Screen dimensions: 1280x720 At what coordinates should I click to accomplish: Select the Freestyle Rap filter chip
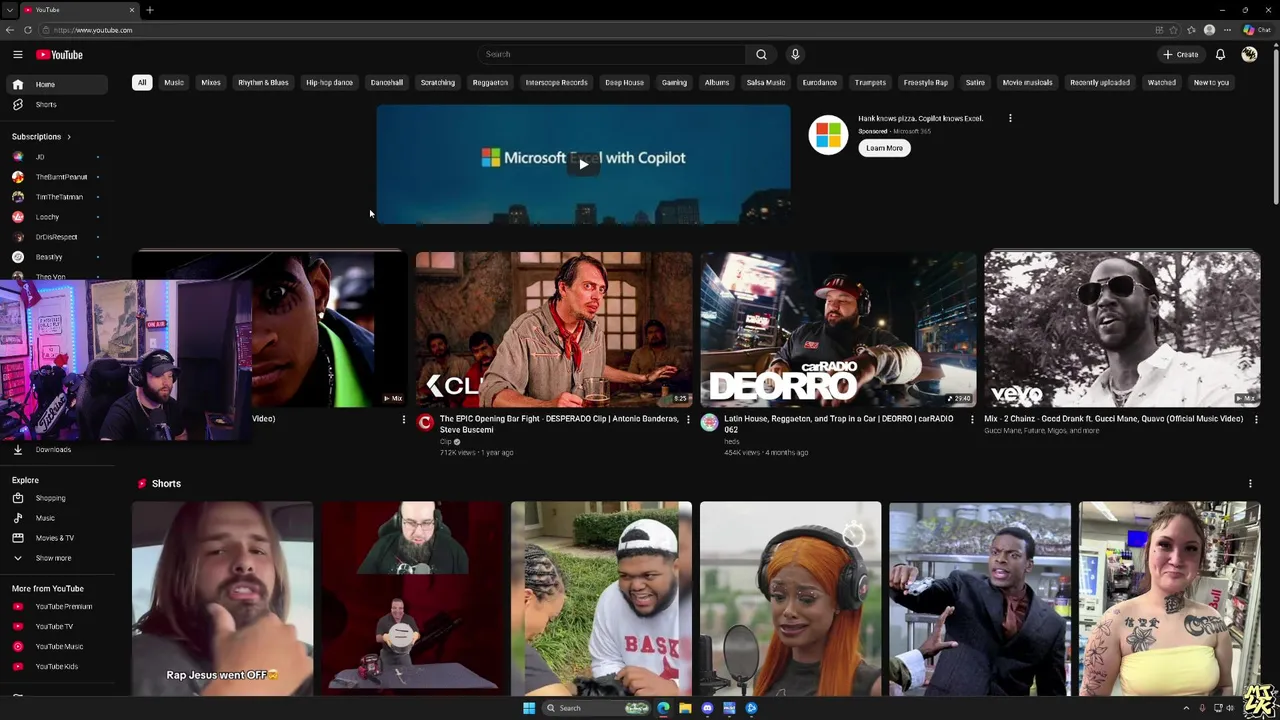tap(926, 82)
